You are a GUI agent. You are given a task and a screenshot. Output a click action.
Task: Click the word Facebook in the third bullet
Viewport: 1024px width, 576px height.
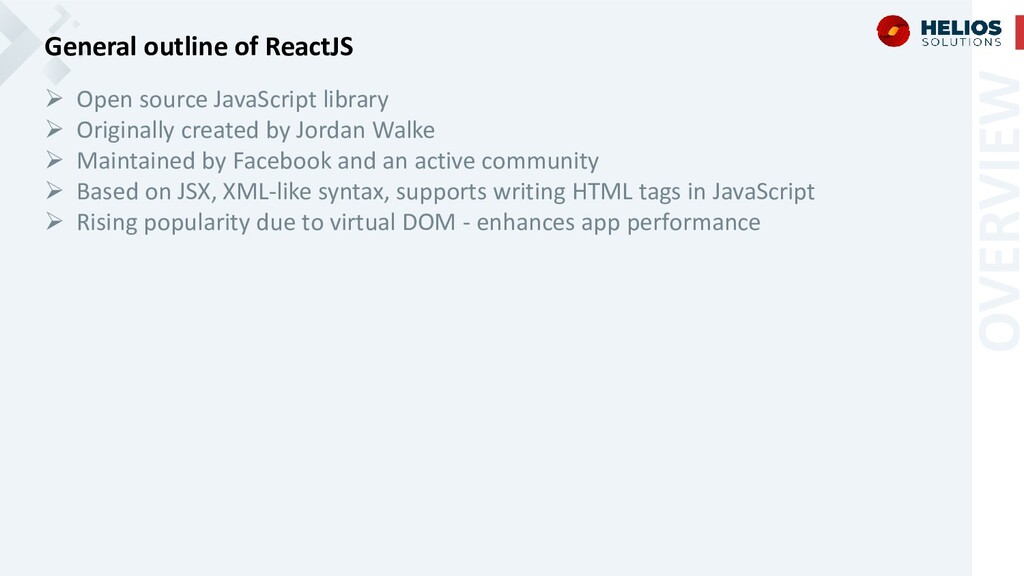click(282, 161)
